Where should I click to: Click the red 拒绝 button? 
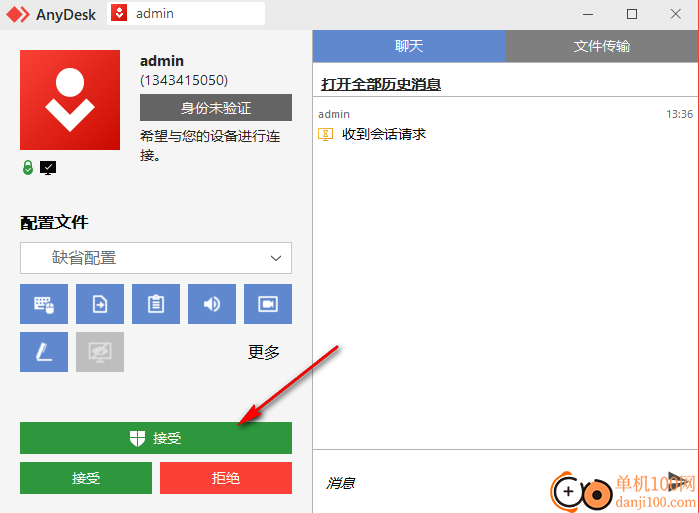[x=226, y=478]
